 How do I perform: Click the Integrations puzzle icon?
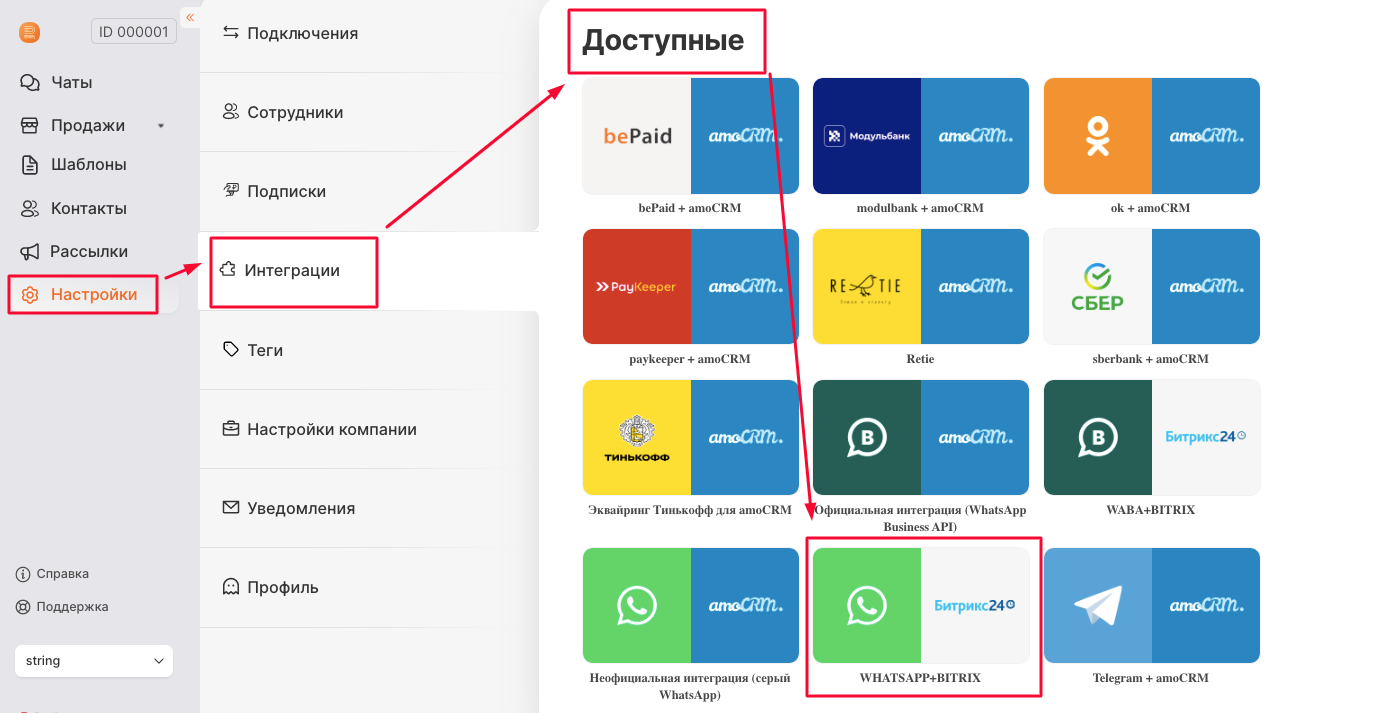(228, 270)
